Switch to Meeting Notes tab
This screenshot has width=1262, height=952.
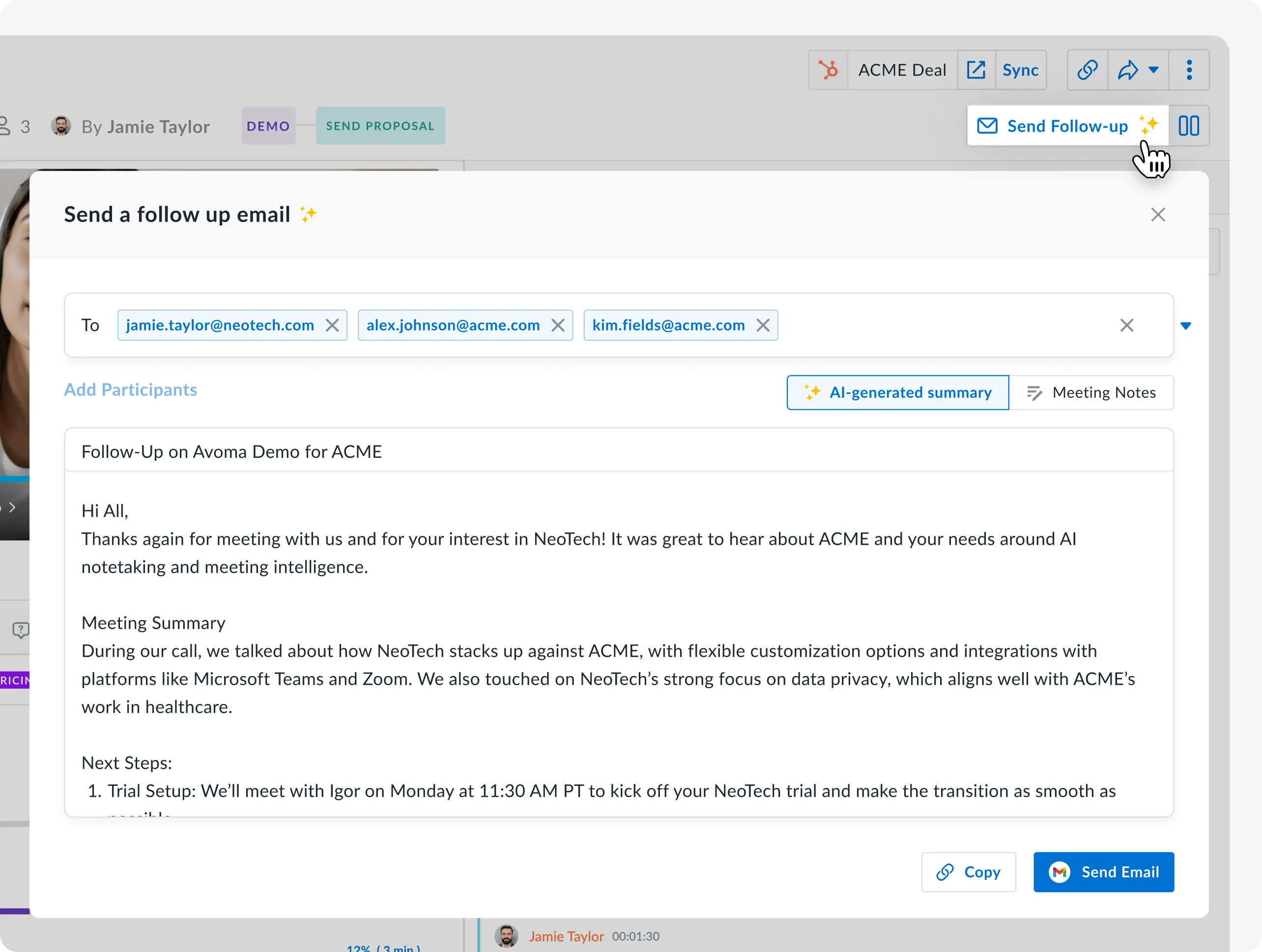pyautogui.click(x=1091, y=392)
